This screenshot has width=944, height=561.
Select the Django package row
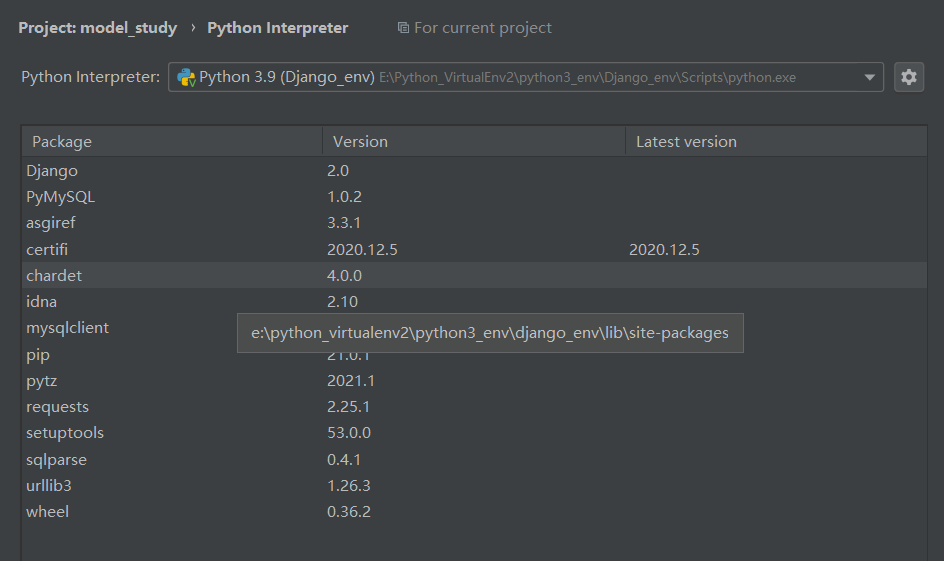(474, 170)
